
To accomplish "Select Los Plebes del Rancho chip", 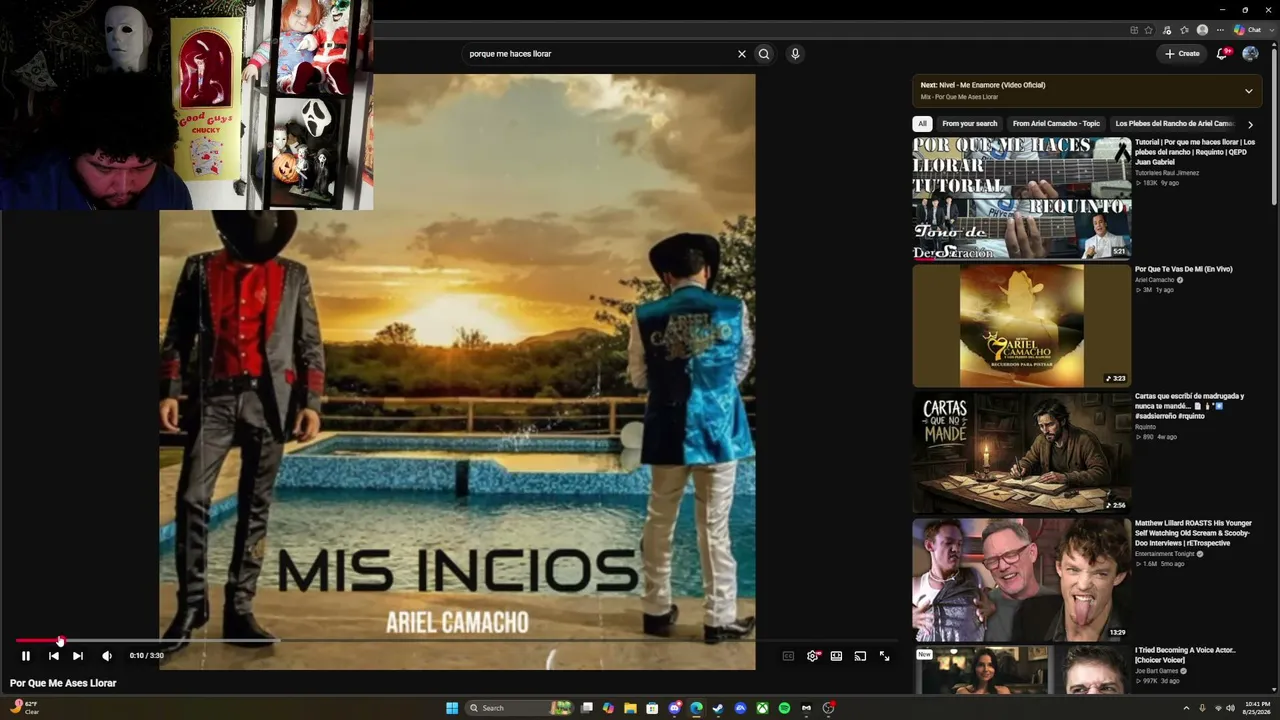I will click(x=1174, y=124).
